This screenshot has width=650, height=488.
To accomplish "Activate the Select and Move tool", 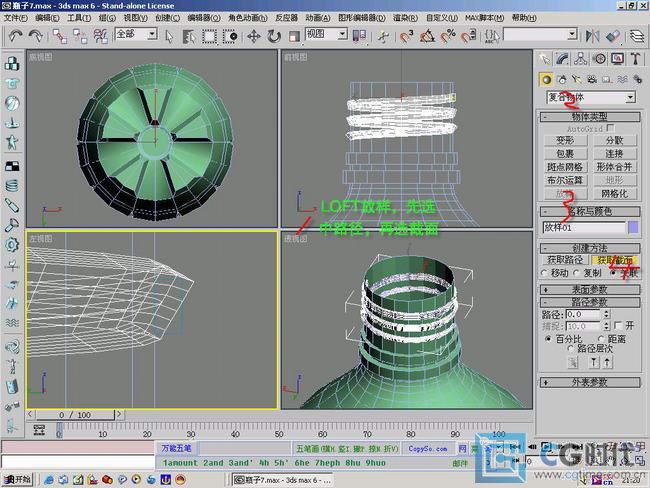I will pyautogui.click(x=254, y=36).
